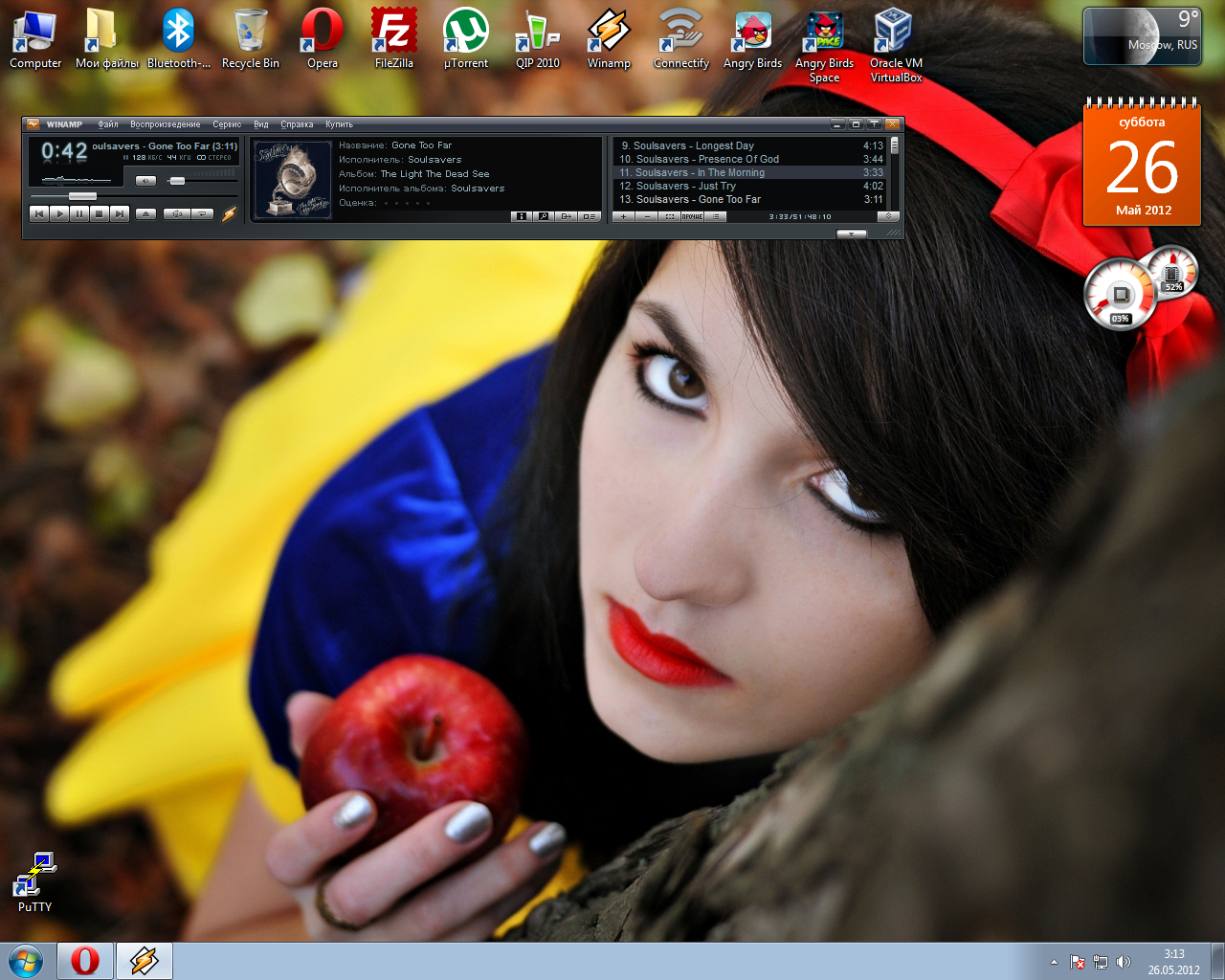Click the Opera taskbar button
This screenshot has width=1225, height=980.
tap(85, 961)
